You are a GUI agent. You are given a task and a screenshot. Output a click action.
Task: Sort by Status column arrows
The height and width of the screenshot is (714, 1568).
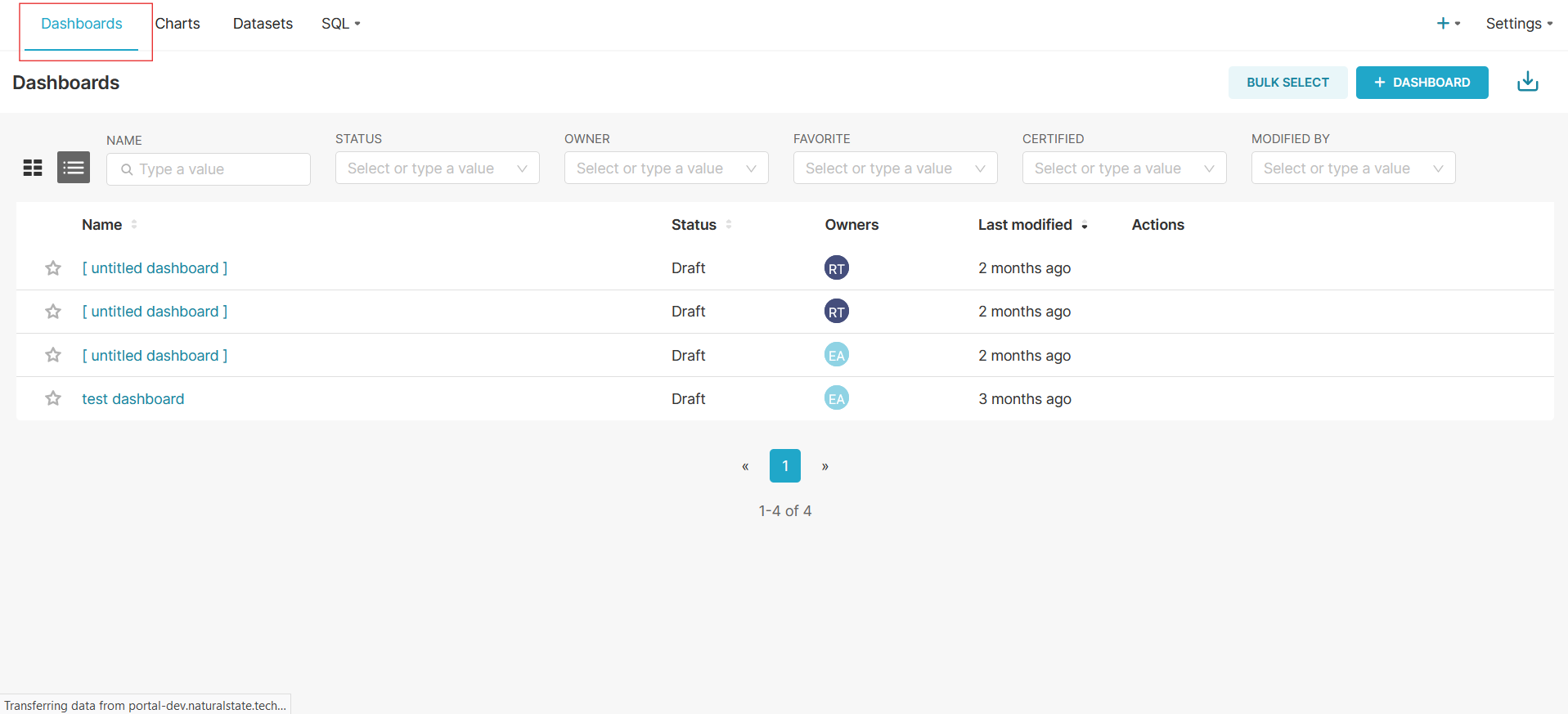[729, 224]
